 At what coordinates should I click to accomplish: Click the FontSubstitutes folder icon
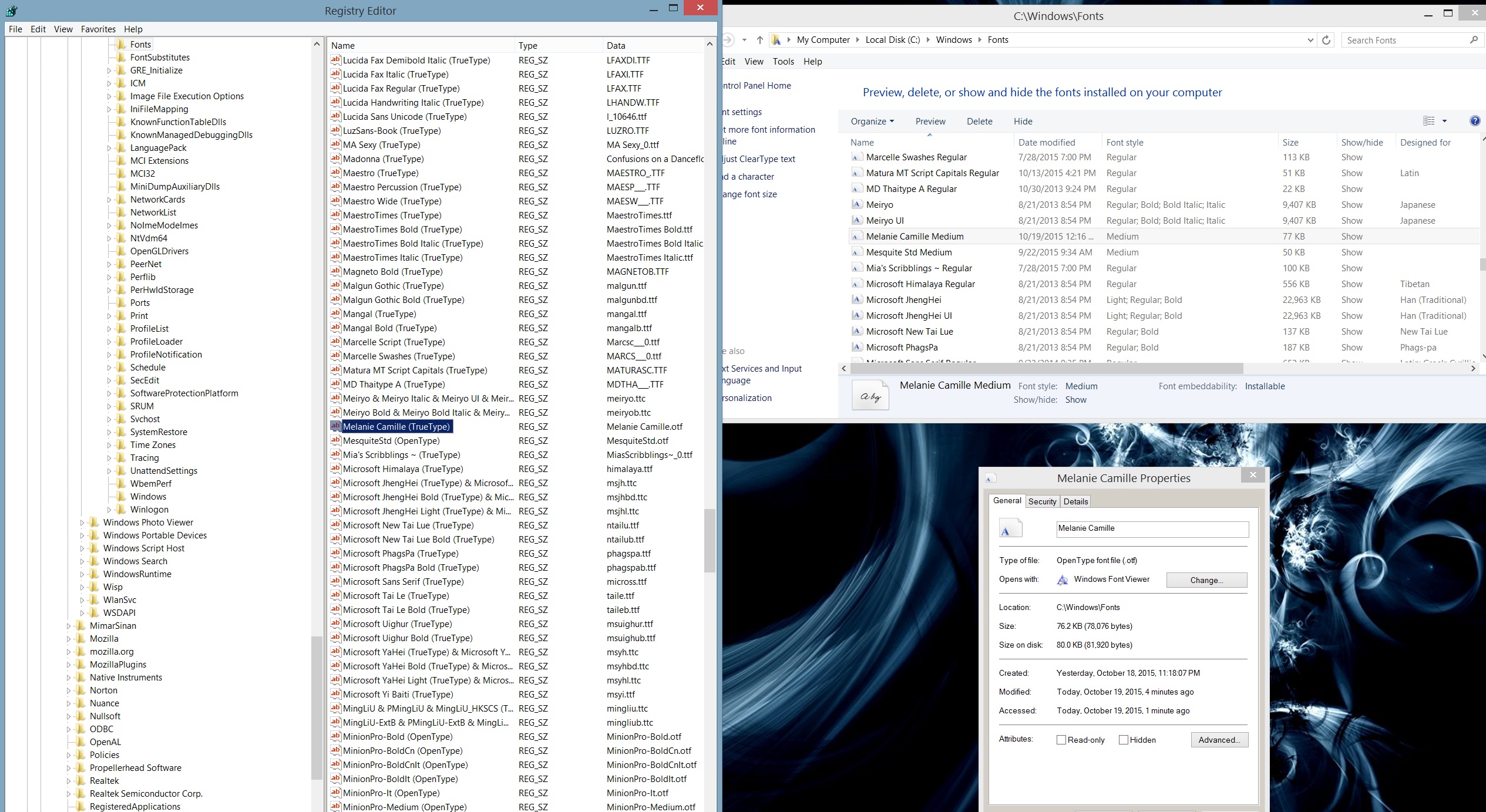coord(122,58)
